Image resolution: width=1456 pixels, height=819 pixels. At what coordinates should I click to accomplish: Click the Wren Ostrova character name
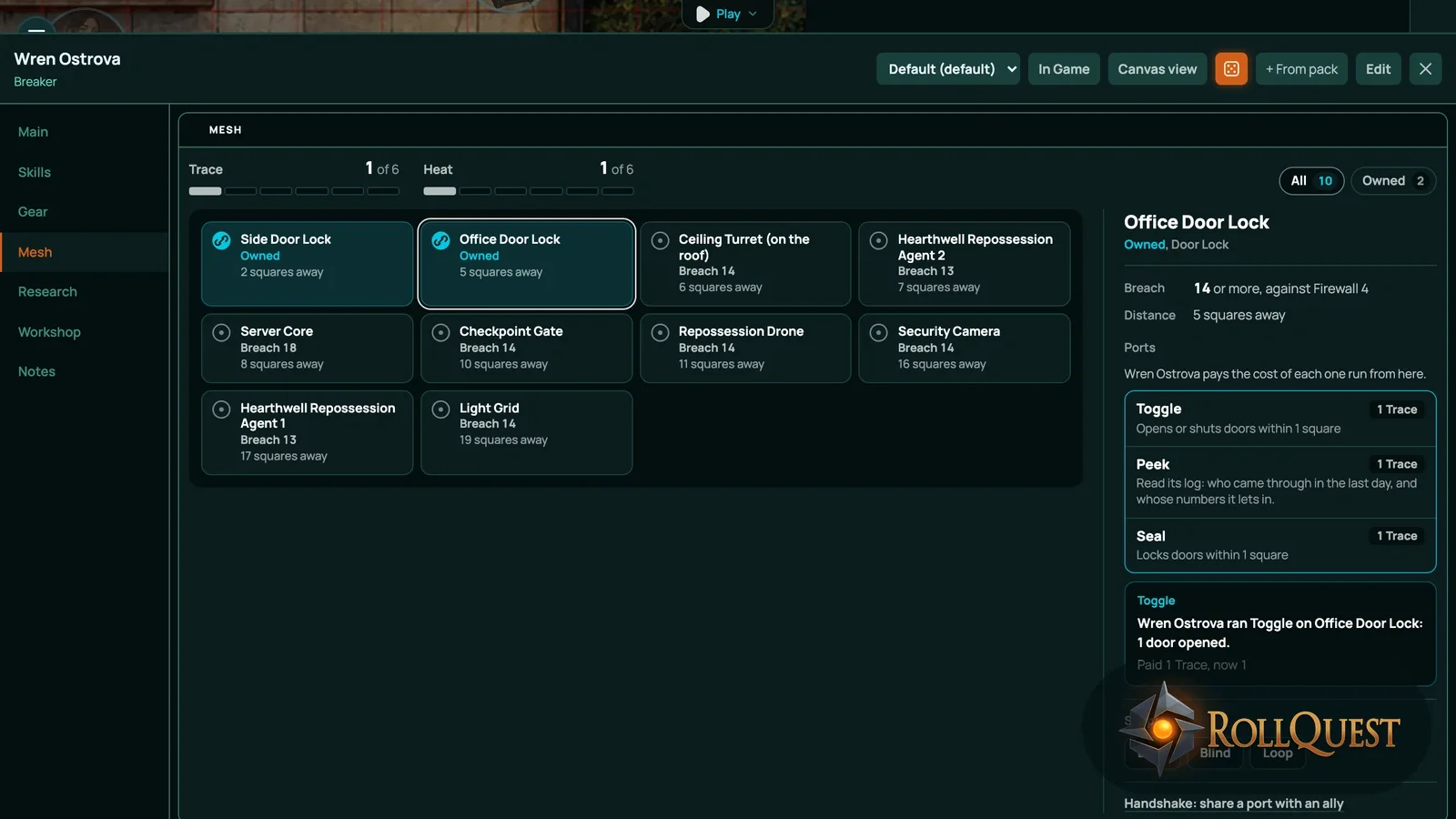67,59
